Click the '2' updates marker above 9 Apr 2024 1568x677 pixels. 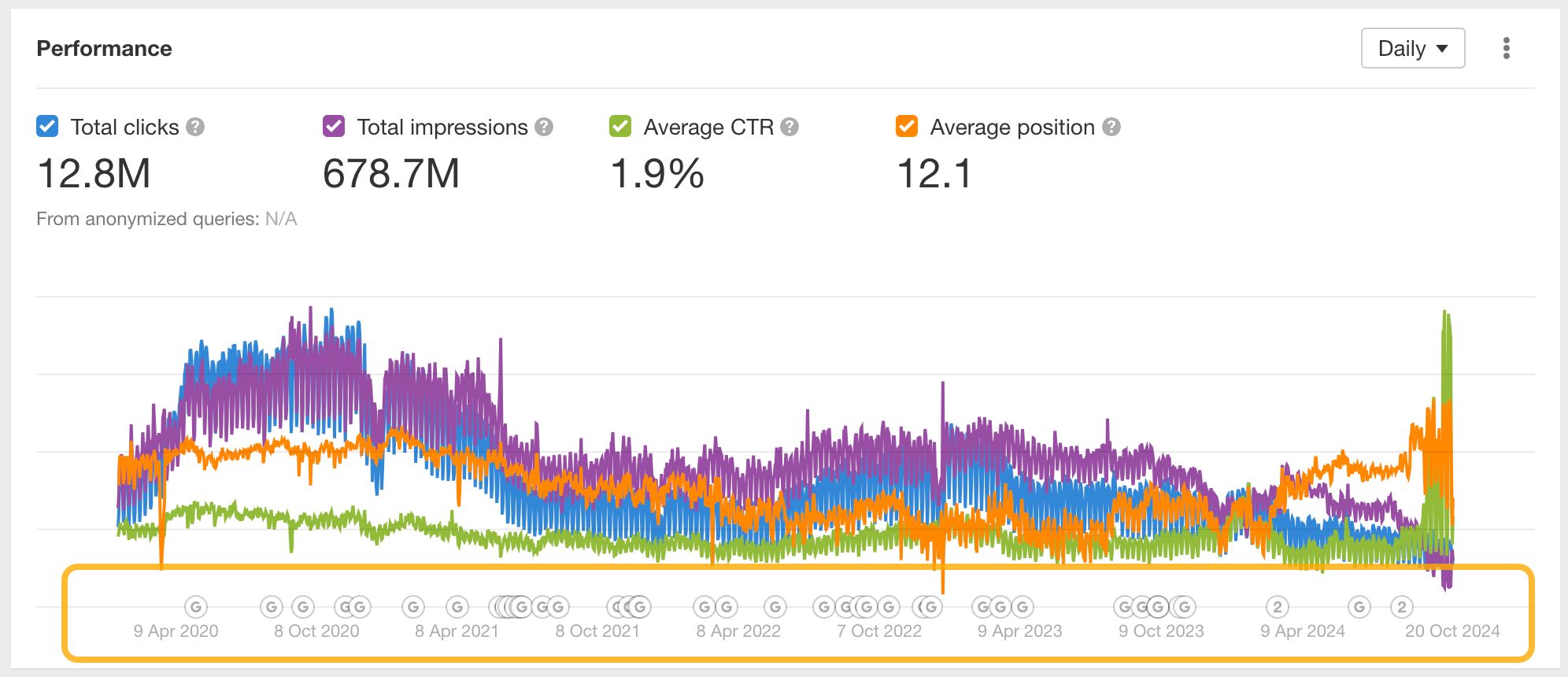click(1278, 607)
